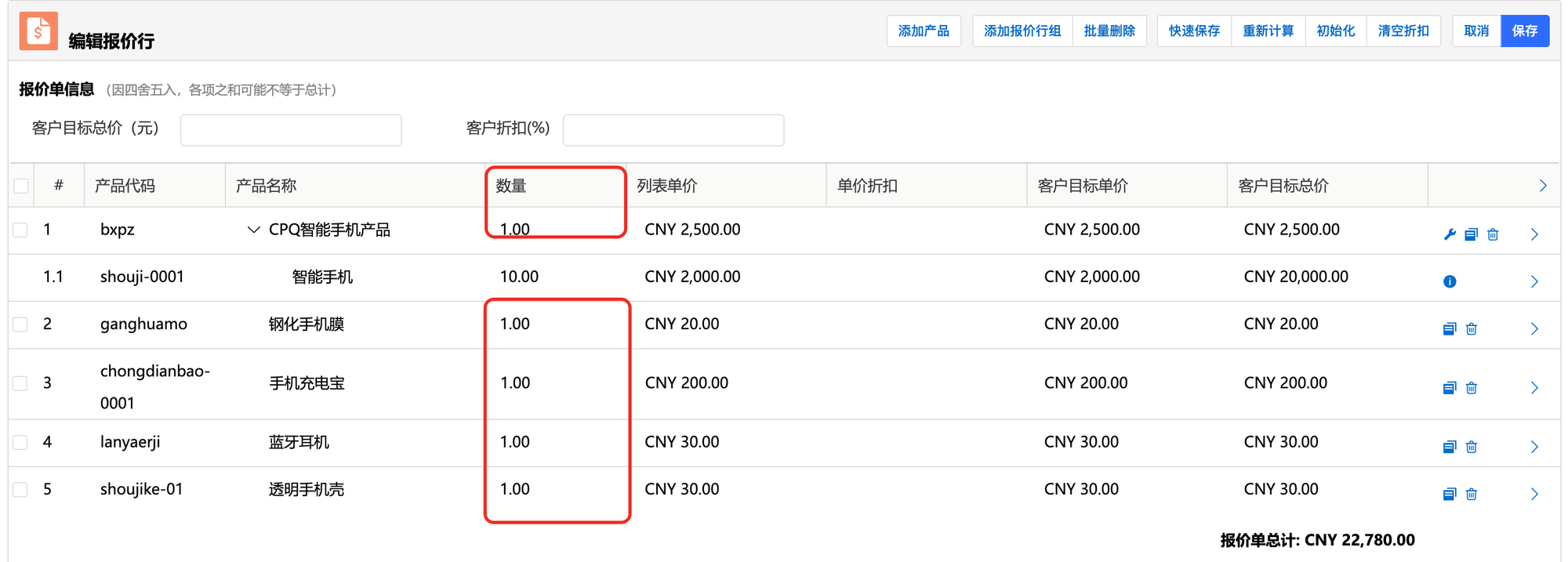Select the checkbox for row 5 shoujike-01

[x=21, y=490]
